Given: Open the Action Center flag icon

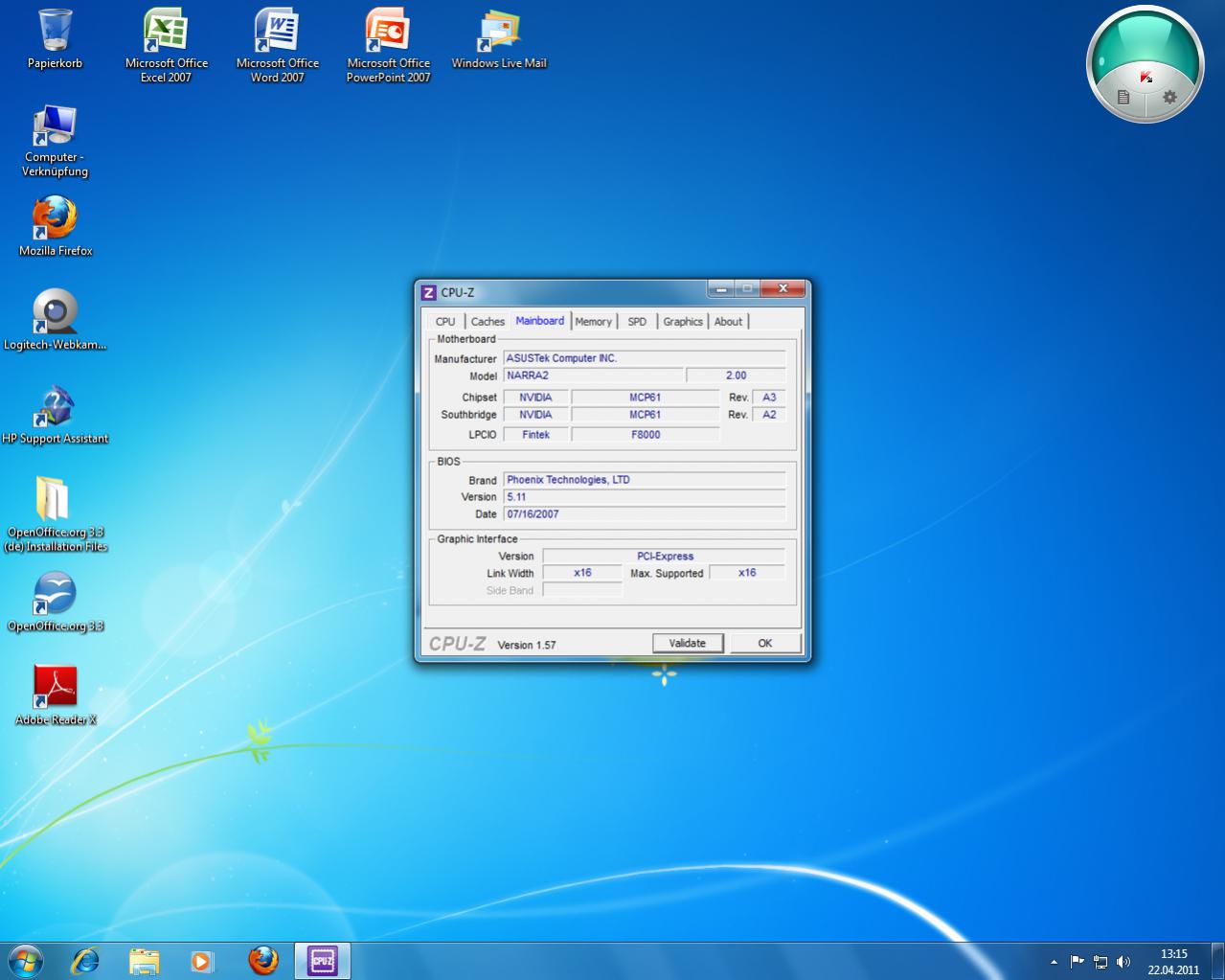Looking at the screenshot, I should click(x=1077, y=961).
